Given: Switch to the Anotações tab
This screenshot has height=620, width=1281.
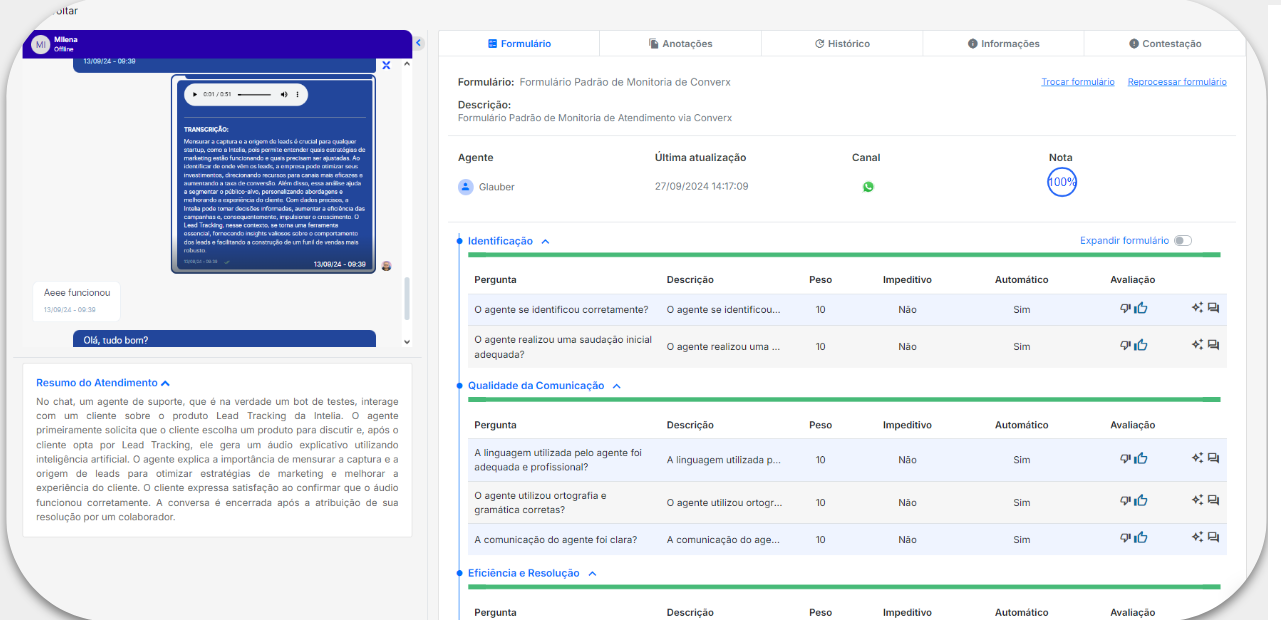Looking at the screenshot, I should (x=680, y=44).
